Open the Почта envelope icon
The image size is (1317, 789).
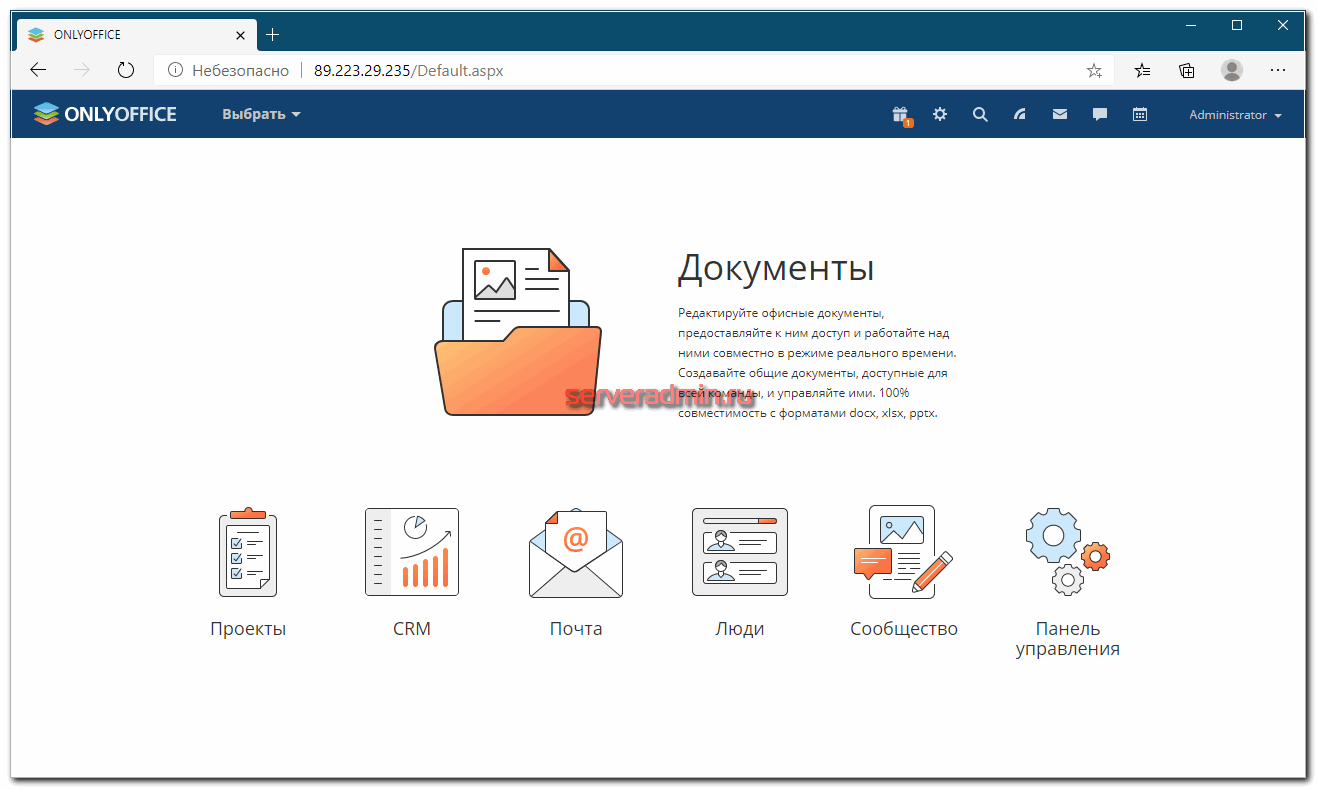tap(576, 554)
